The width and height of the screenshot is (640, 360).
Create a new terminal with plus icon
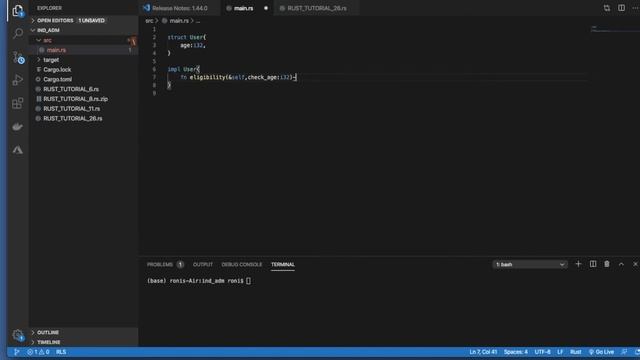578,264
